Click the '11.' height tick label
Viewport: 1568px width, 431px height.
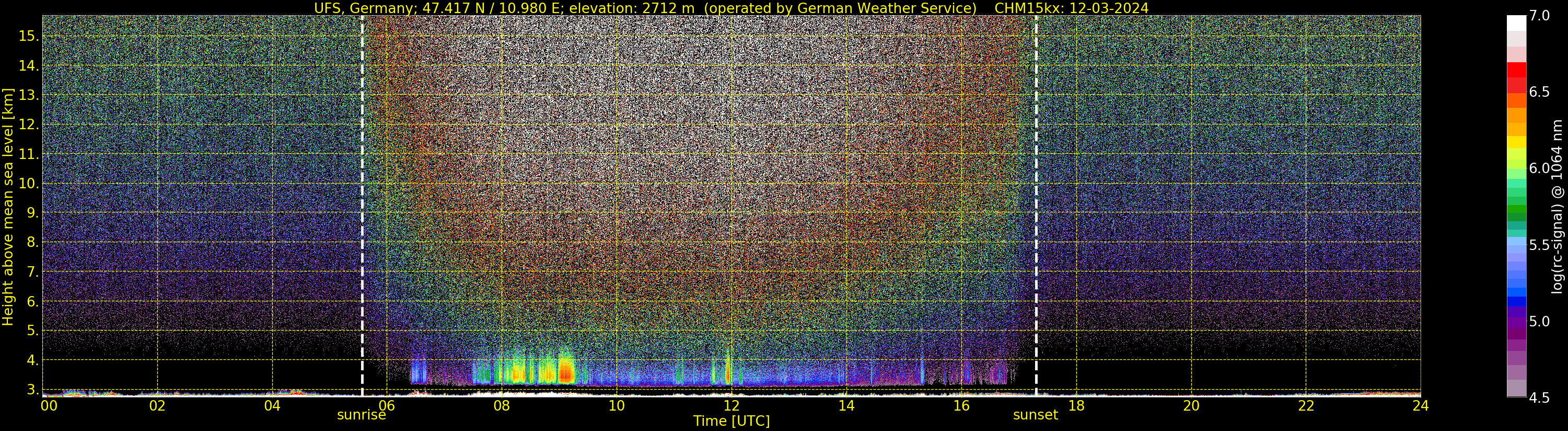click(28, 154)
